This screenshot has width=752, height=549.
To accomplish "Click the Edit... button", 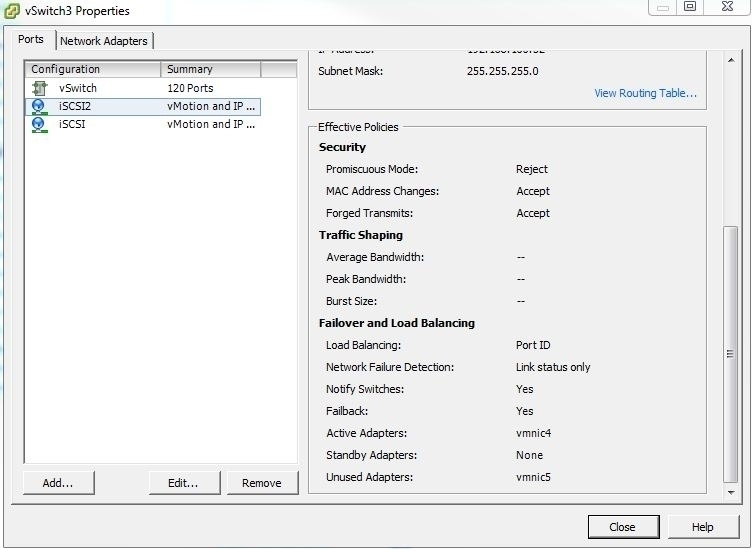I will pos(184,483).
